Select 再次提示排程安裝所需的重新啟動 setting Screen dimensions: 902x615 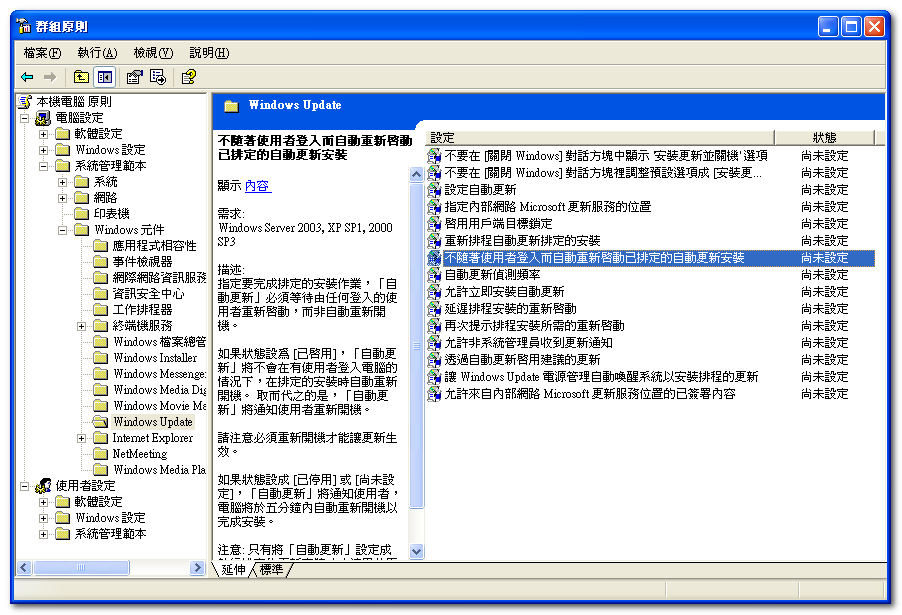534,326
